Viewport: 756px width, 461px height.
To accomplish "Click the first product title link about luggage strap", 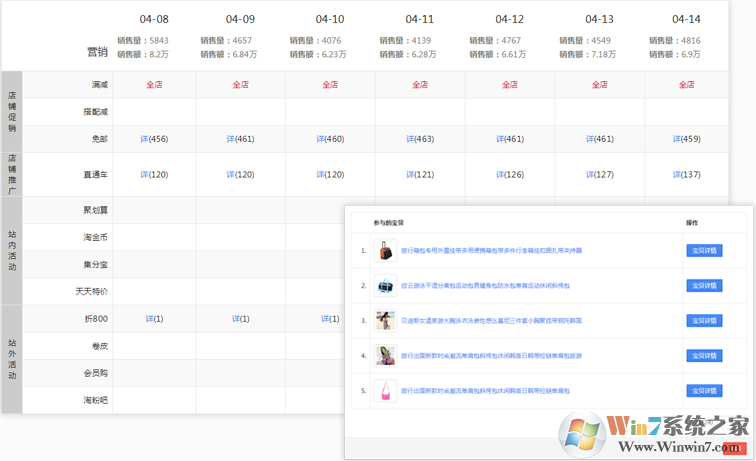I will tap(490, 251).
